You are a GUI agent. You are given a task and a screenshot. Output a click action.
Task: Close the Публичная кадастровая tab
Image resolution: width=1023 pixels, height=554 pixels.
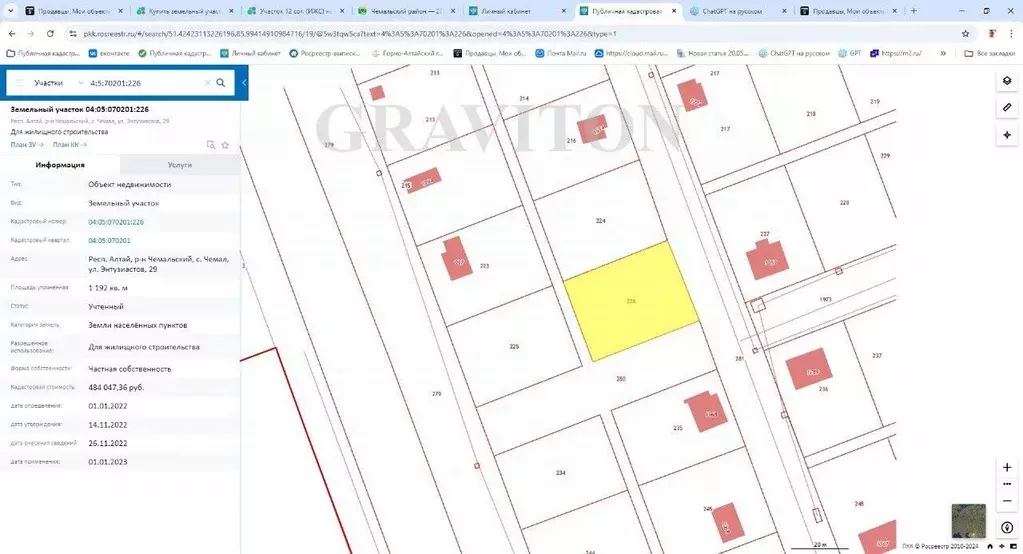674,11
